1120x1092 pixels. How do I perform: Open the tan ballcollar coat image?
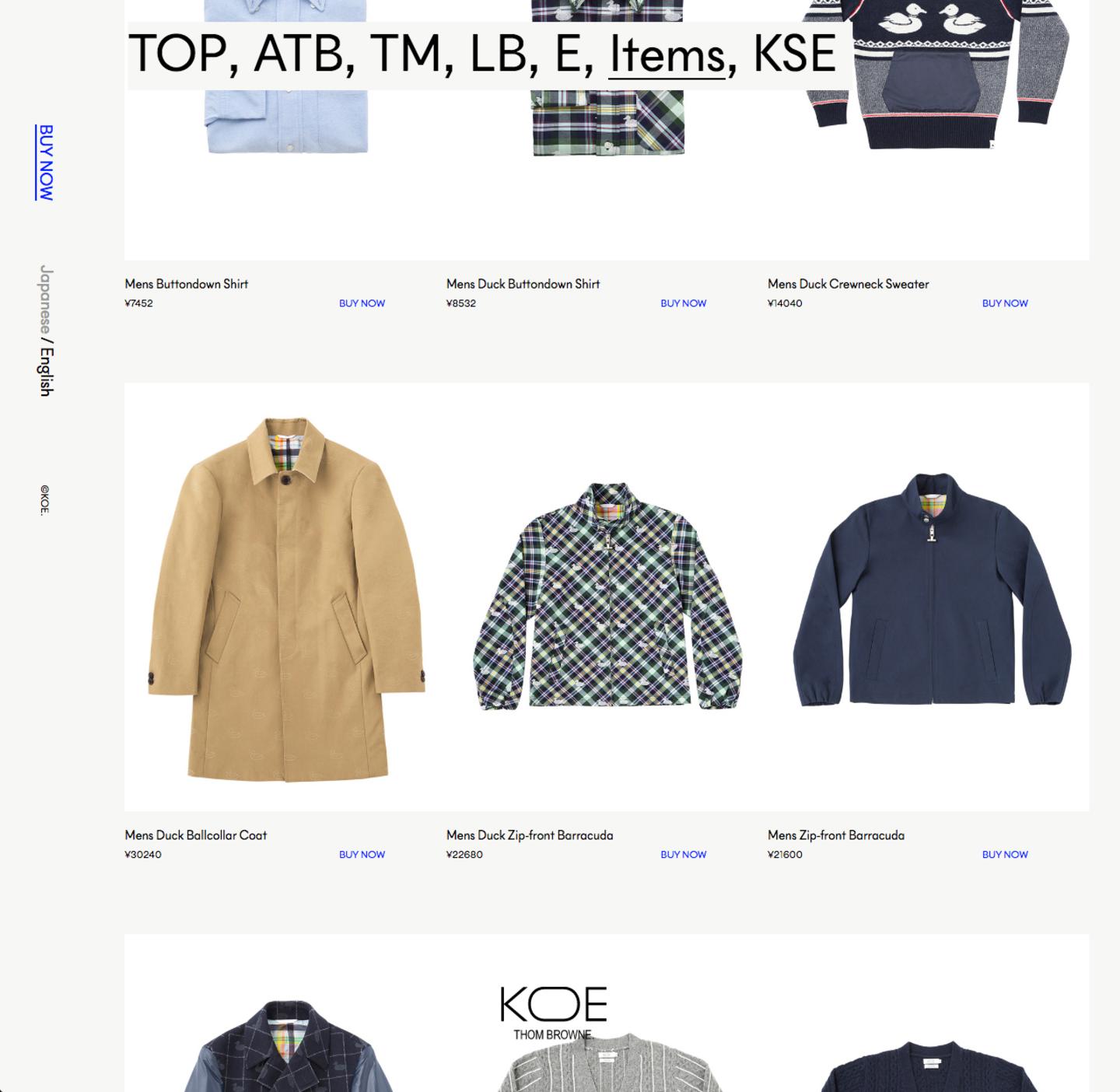(285, 597)
